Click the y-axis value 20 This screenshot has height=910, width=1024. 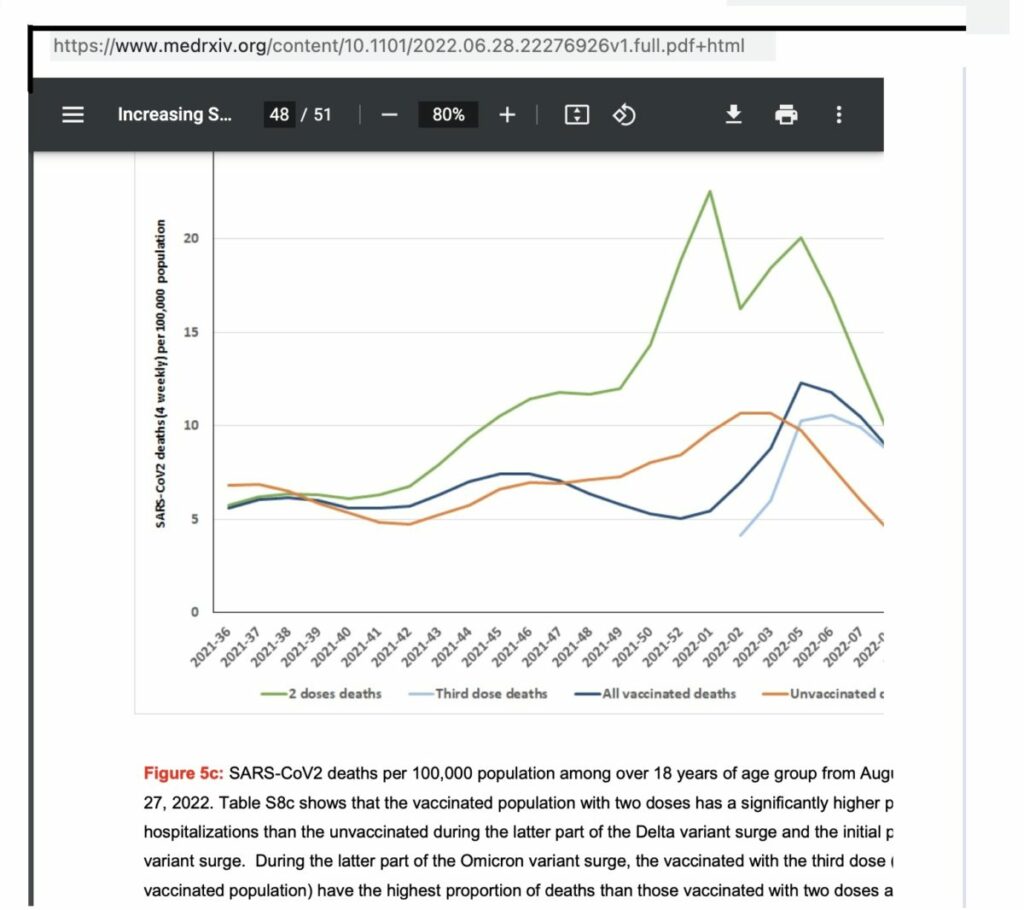[191, 238]
